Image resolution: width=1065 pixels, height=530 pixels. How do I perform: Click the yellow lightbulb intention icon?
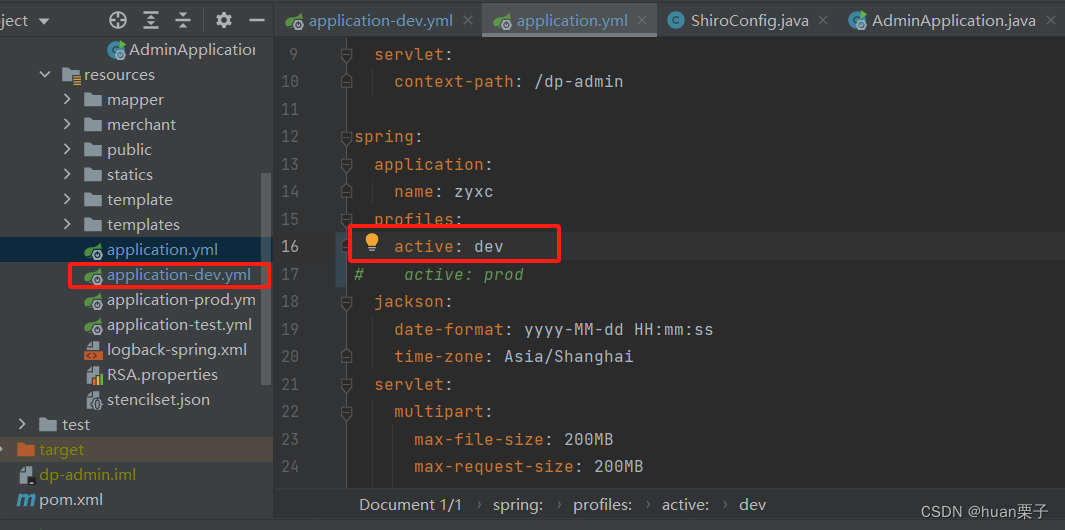372,243
